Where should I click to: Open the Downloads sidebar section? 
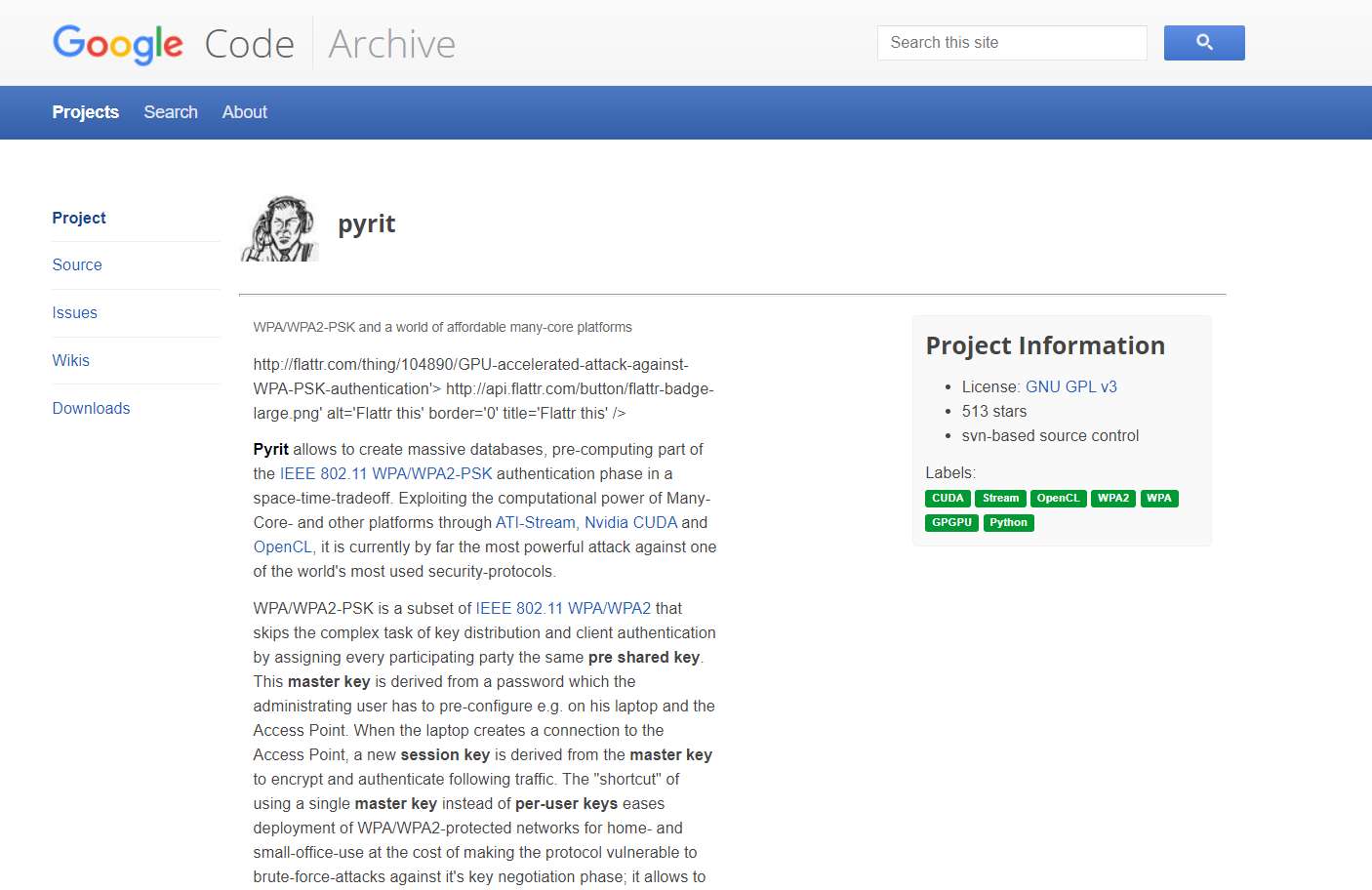point(91,408)
